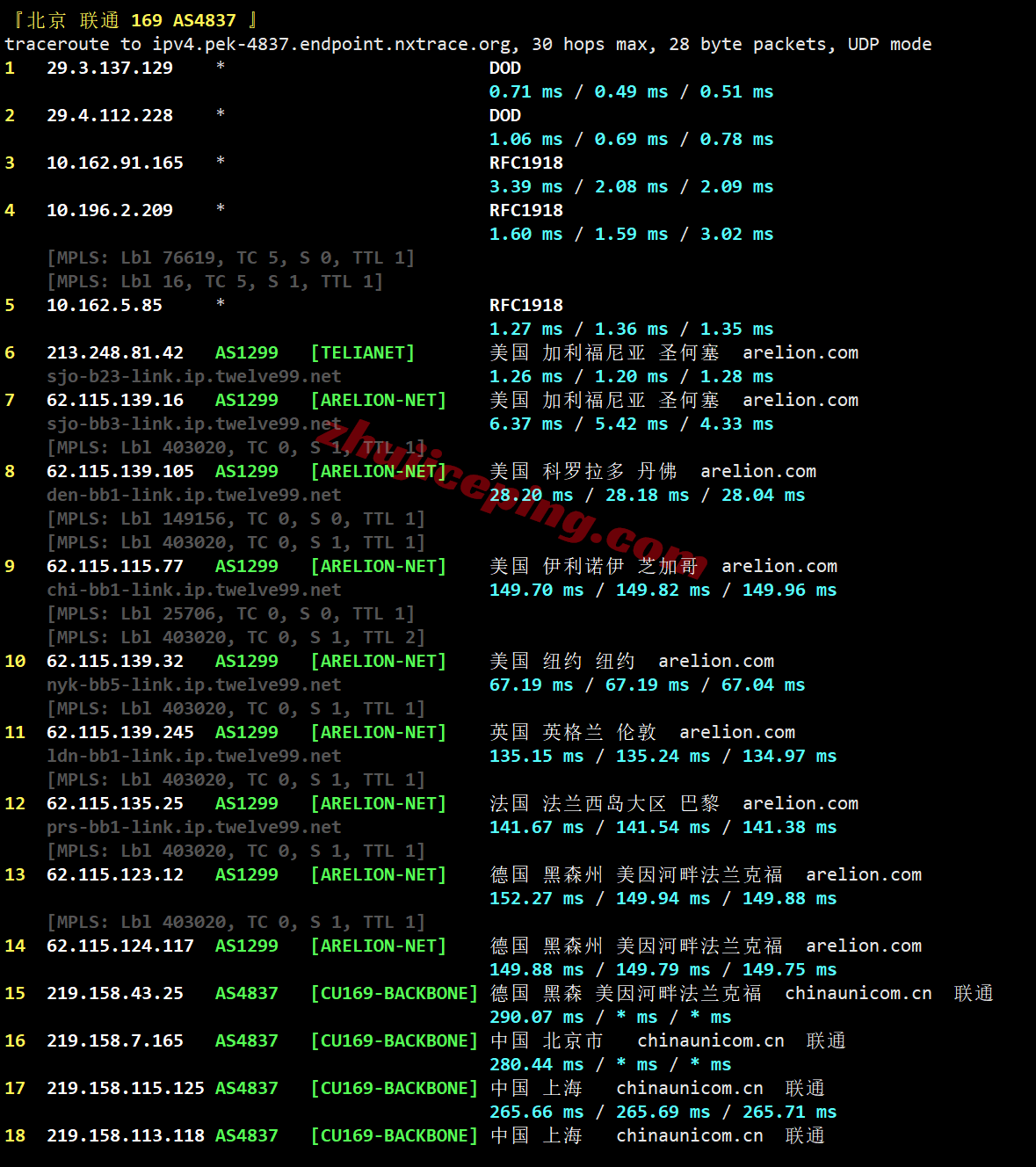Select IP address 213.248.81.42
The width and height of the screenshot is (1036, 1167).
[115, 352]
